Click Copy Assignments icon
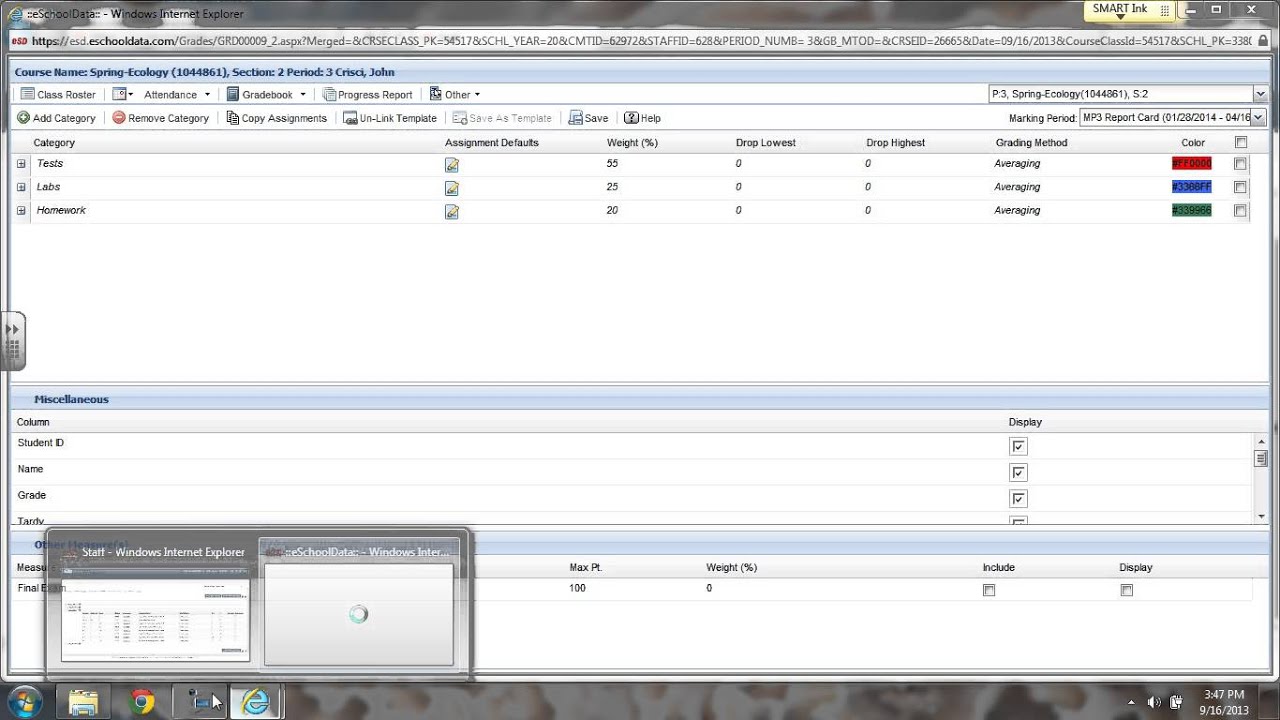 tap(233, 118)
